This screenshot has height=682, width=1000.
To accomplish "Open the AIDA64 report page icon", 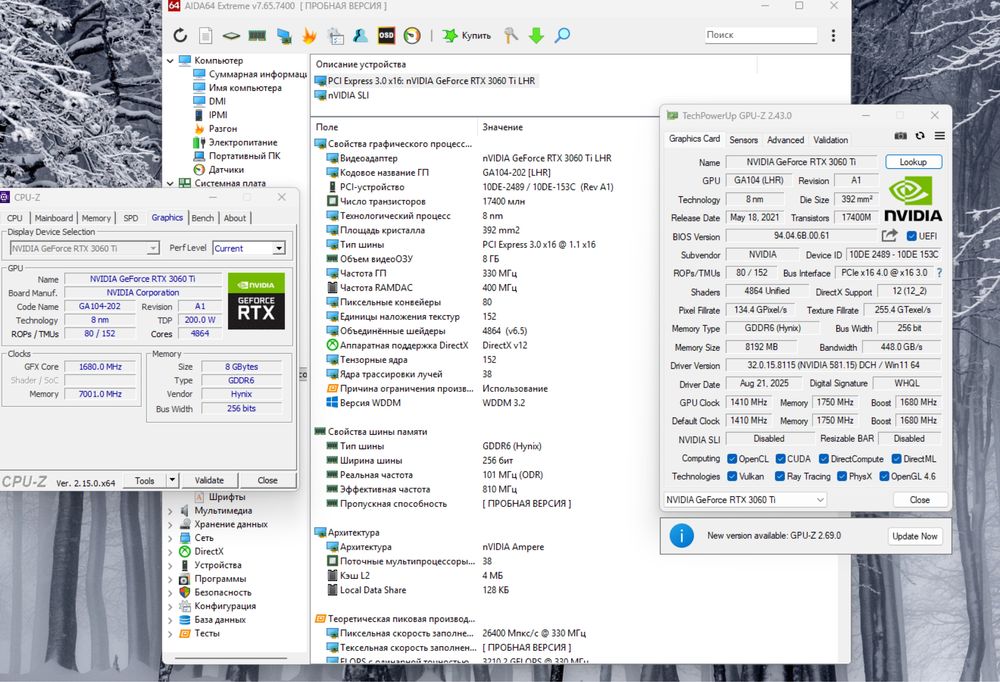I will pyautogui.click(x=205, y=36).
